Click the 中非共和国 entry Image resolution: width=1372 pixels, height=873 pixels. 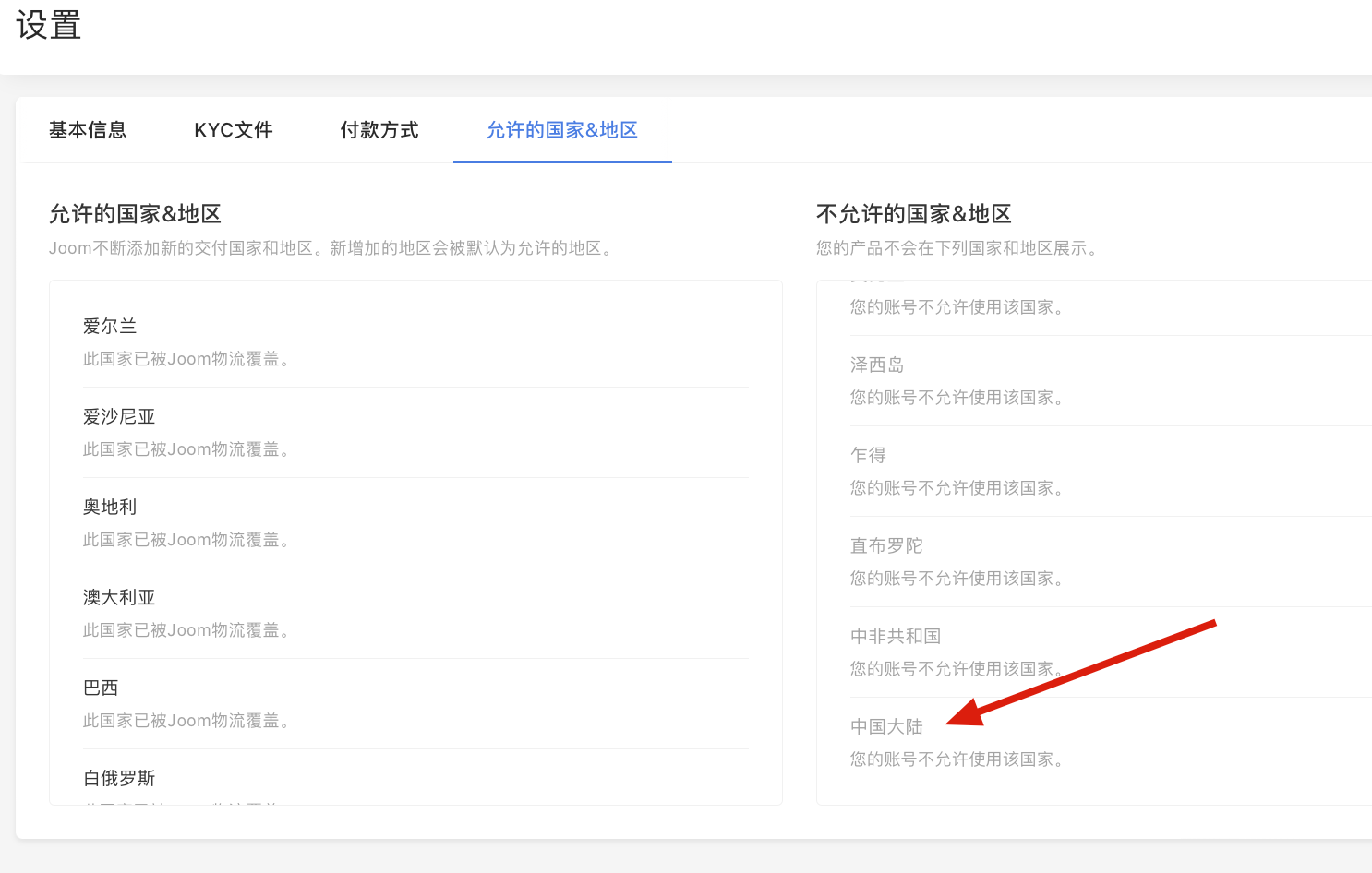click(896, 637)
